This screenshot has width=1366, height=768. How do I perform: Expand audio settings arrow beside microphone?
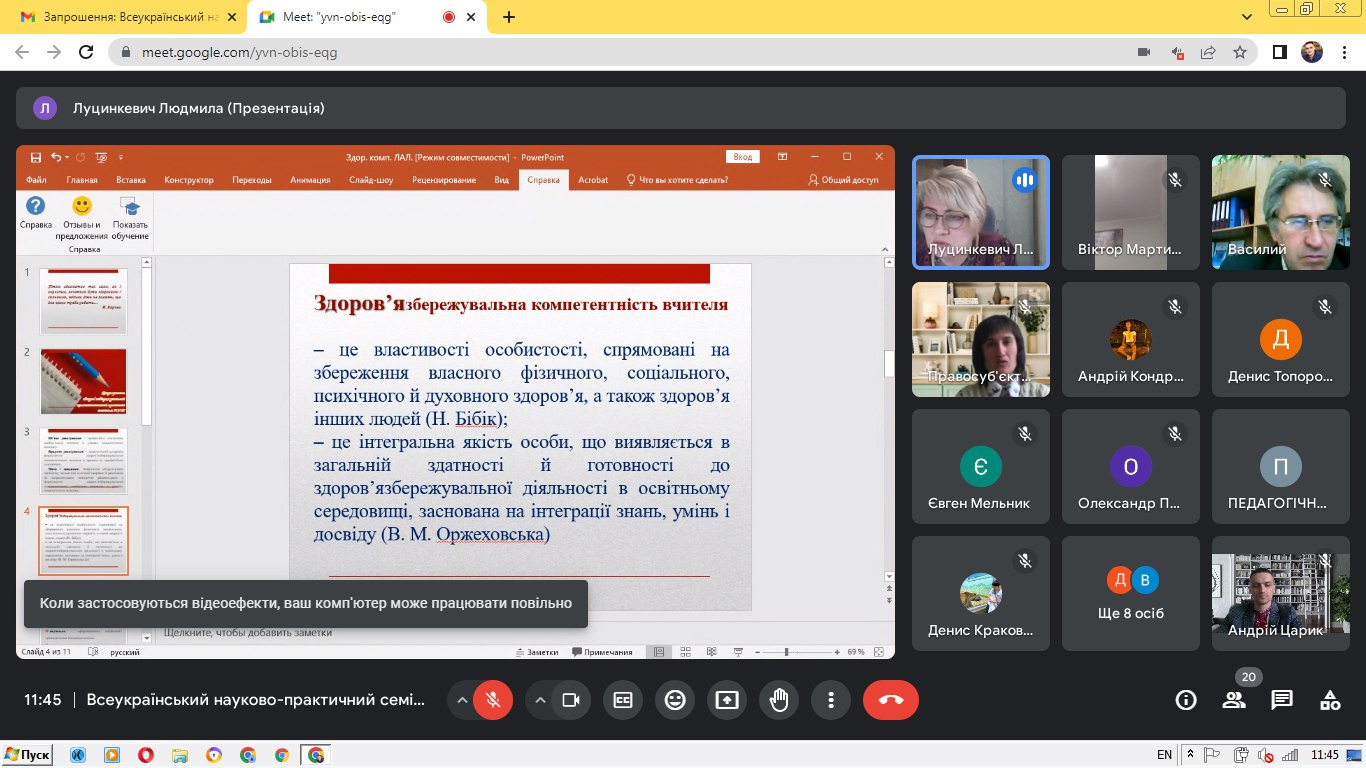462,700
